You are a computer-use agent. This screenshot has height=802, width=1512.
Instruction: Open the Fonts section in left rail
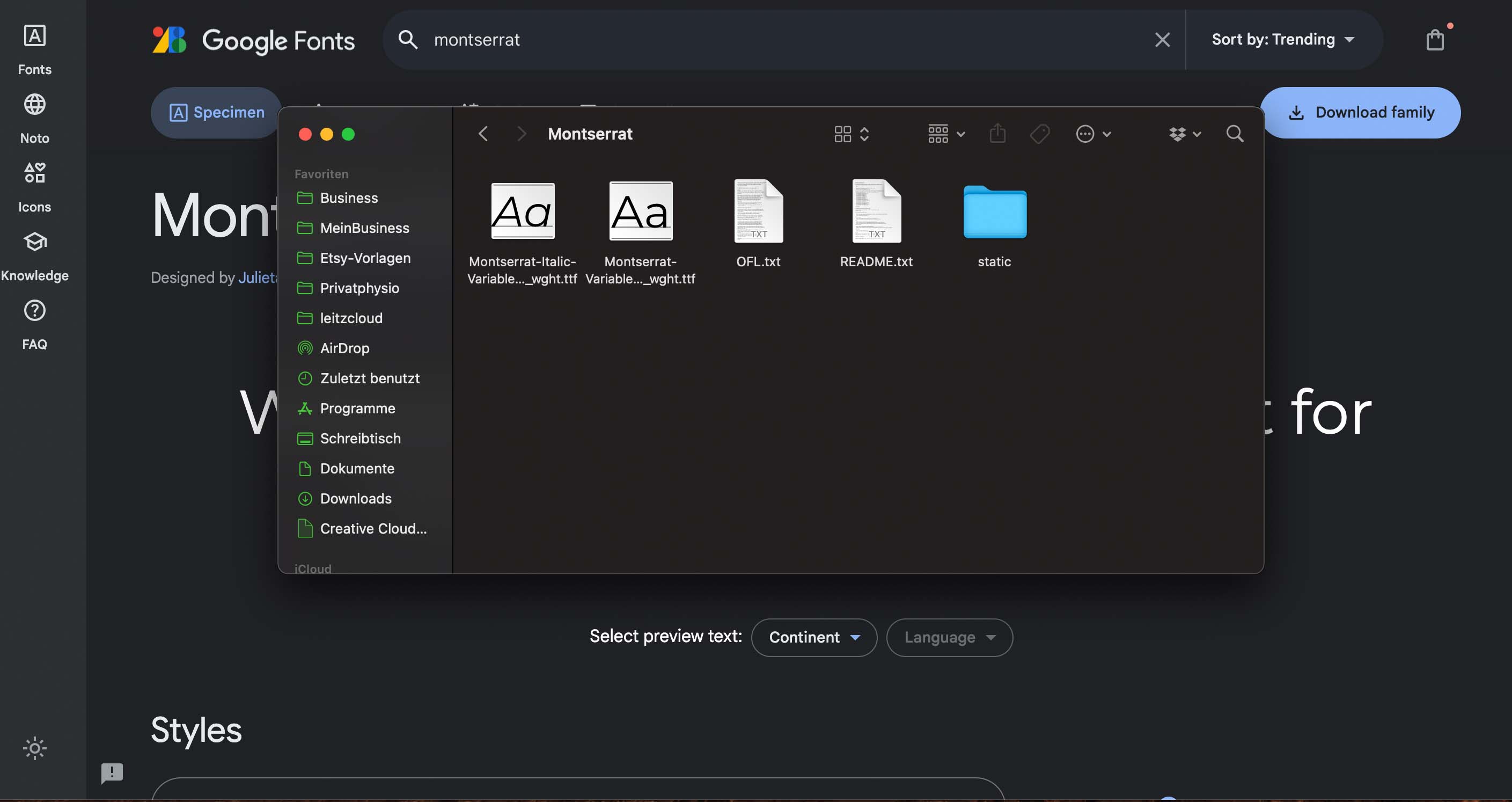tap(35, 49)
